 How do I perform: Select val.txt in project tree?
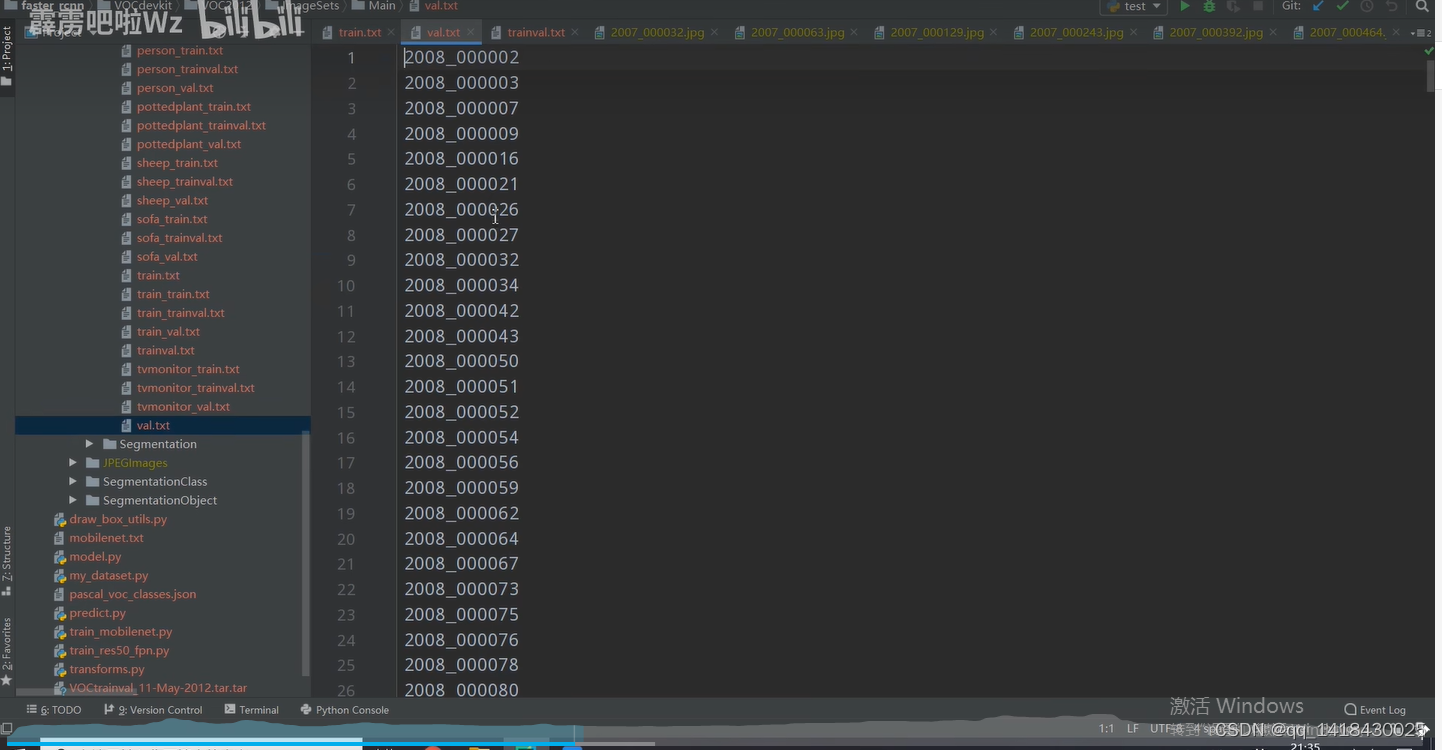click(x=153, y=425)
